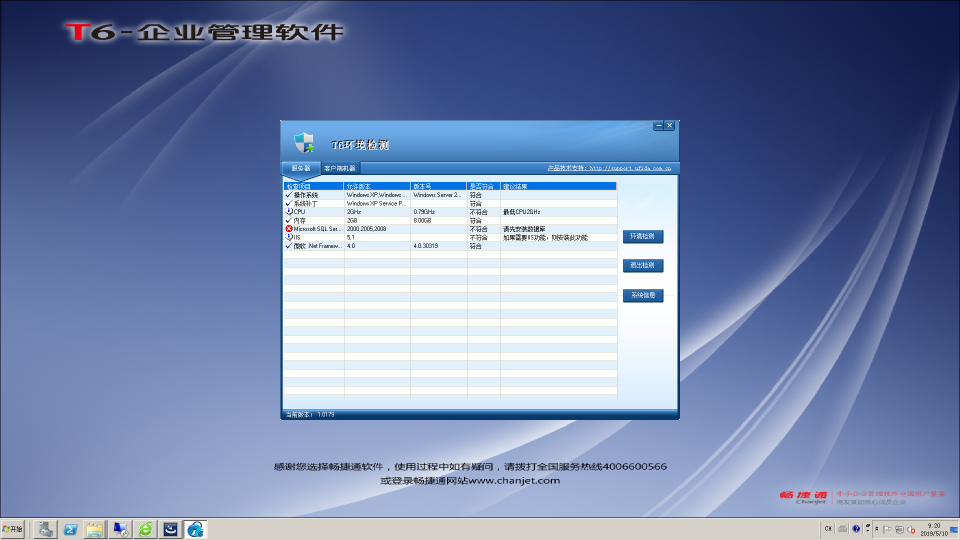Click the 最低CPU2GHz suggestion text
Screen dimensions: 960x540
pyautogui.click(x=522, y=212)
